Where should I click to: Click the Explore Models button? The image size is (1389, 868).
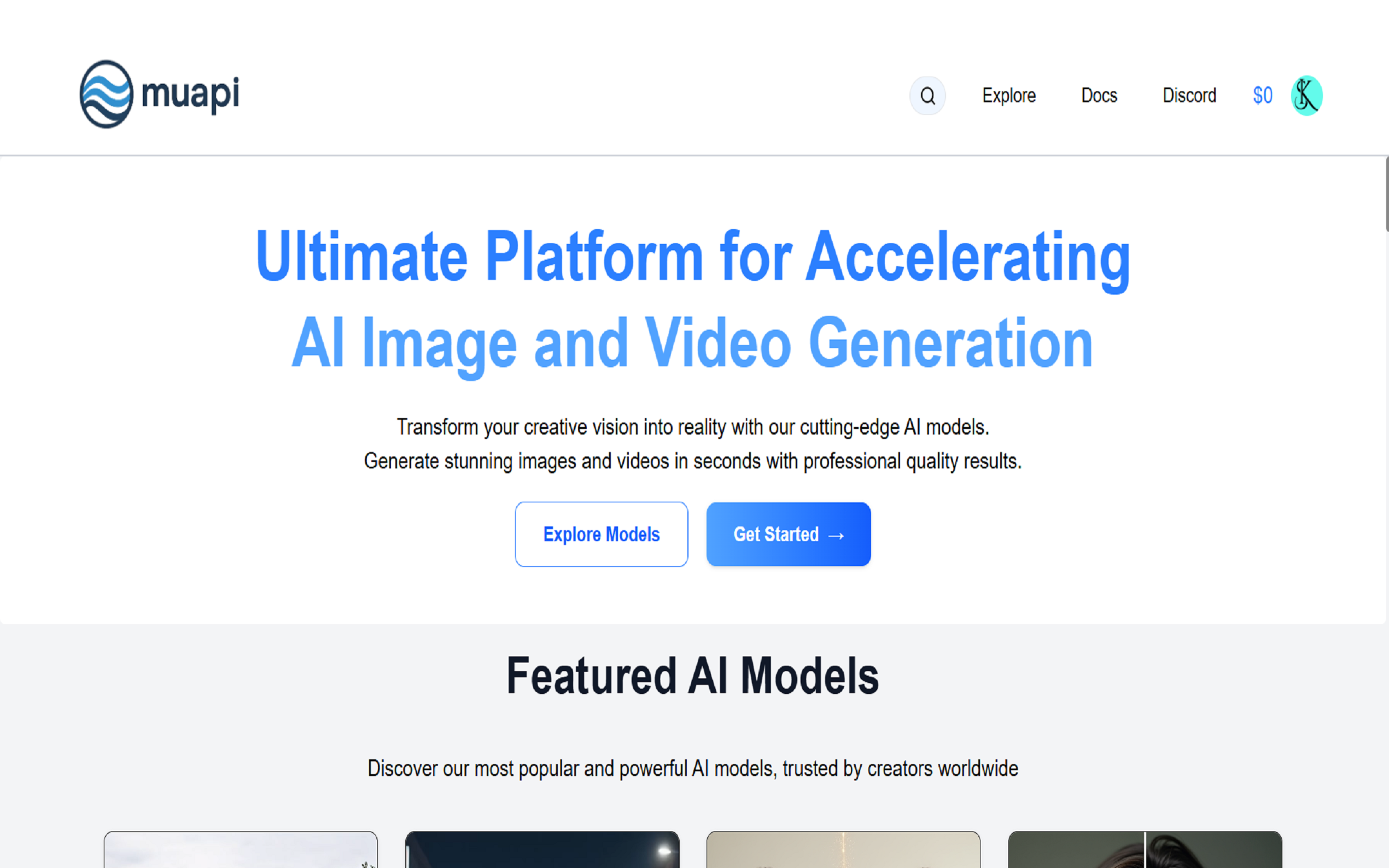click(x=601, y=534)
